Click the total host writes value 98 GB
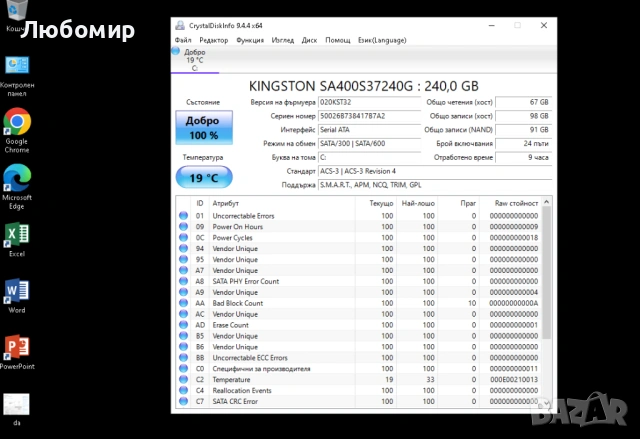The image size is (640, 439). click(523, 116)
